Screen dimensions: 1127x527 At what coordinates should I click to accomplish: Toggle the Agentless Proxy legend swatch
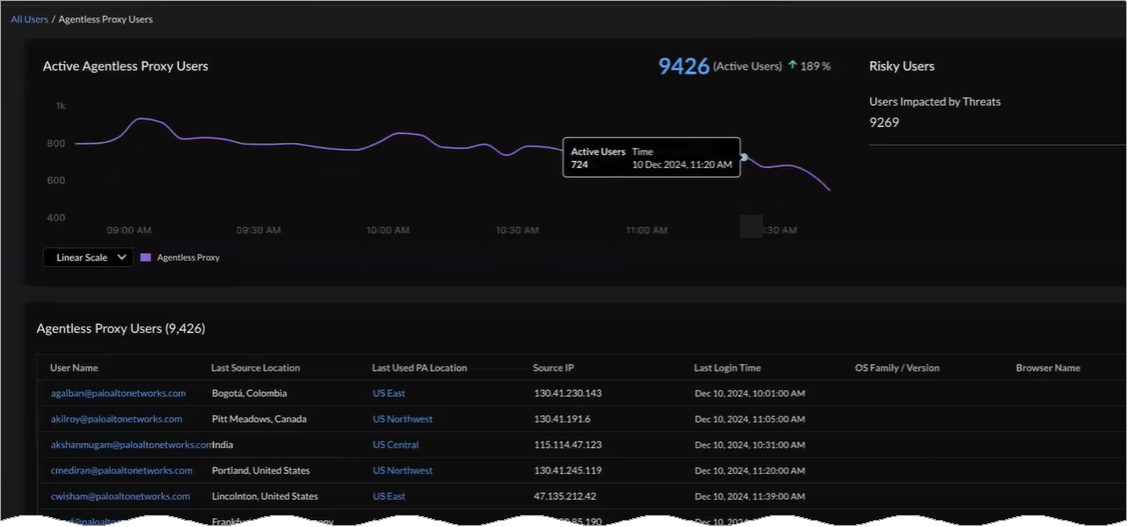point(146,257)
